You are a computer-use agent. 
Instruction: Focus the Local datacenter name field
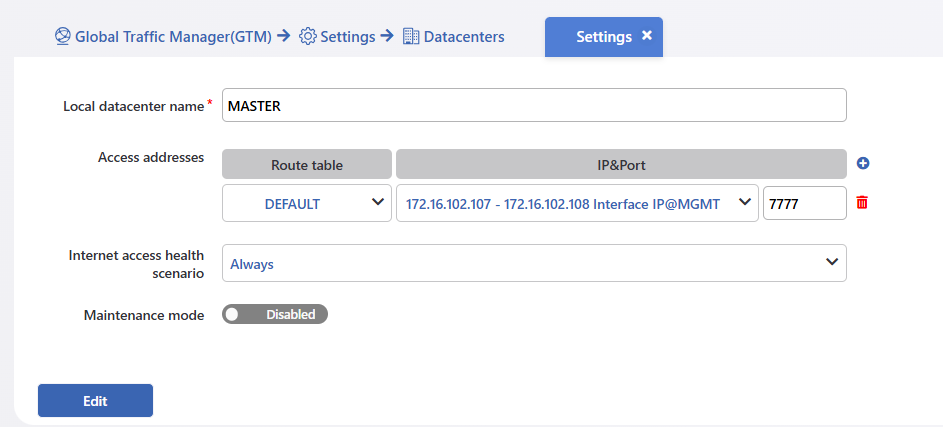coord(534,105)
